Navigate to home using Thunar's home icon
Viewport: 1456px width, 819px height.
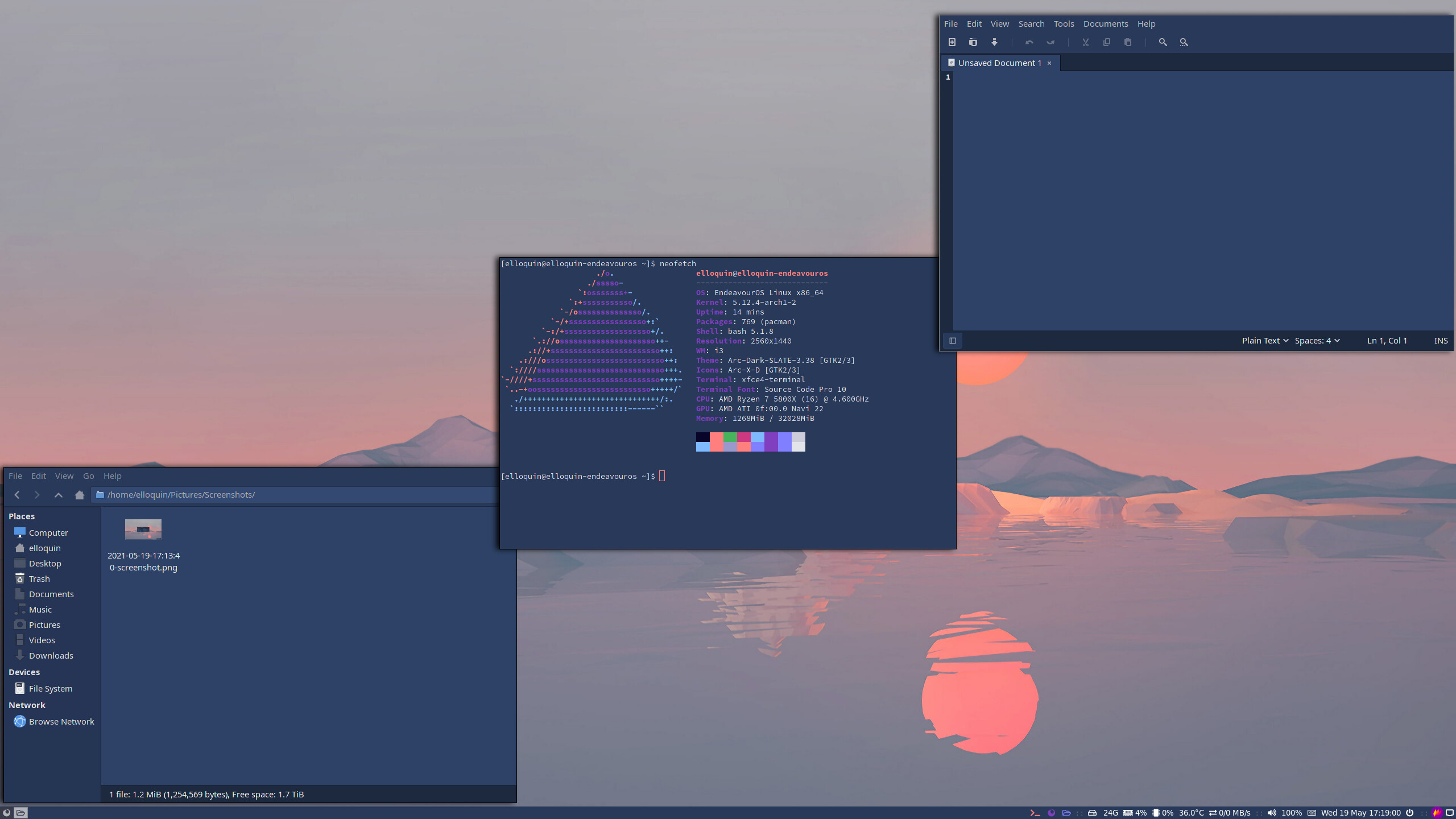79,495
